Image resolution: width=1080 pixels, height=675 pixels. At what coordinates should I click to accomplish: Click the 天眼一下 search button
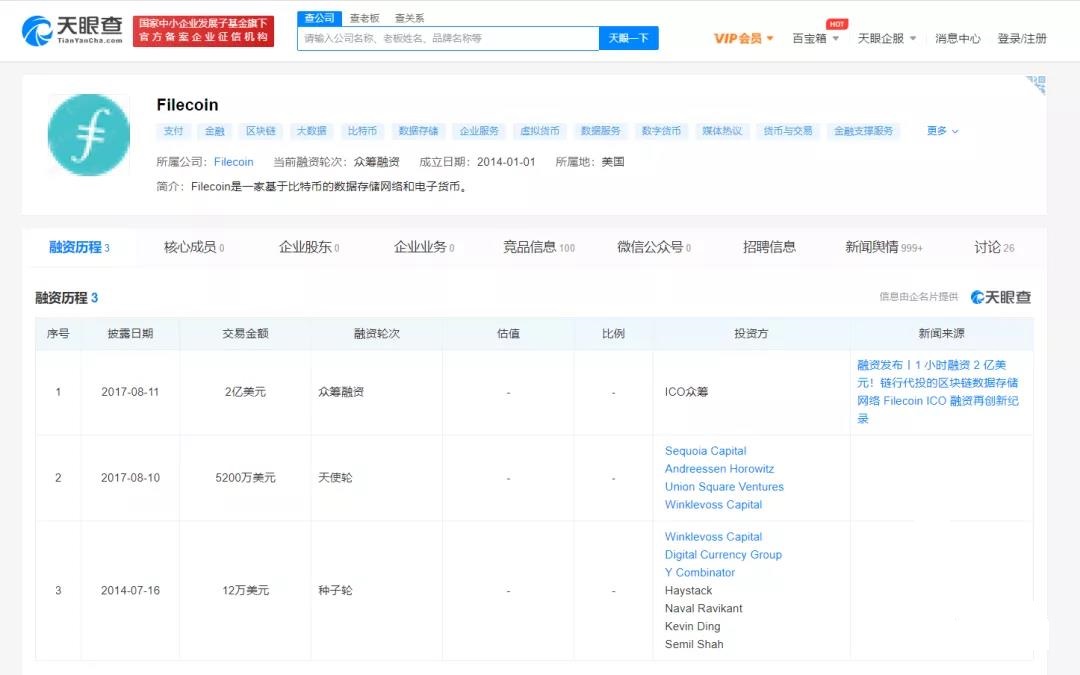629,39
